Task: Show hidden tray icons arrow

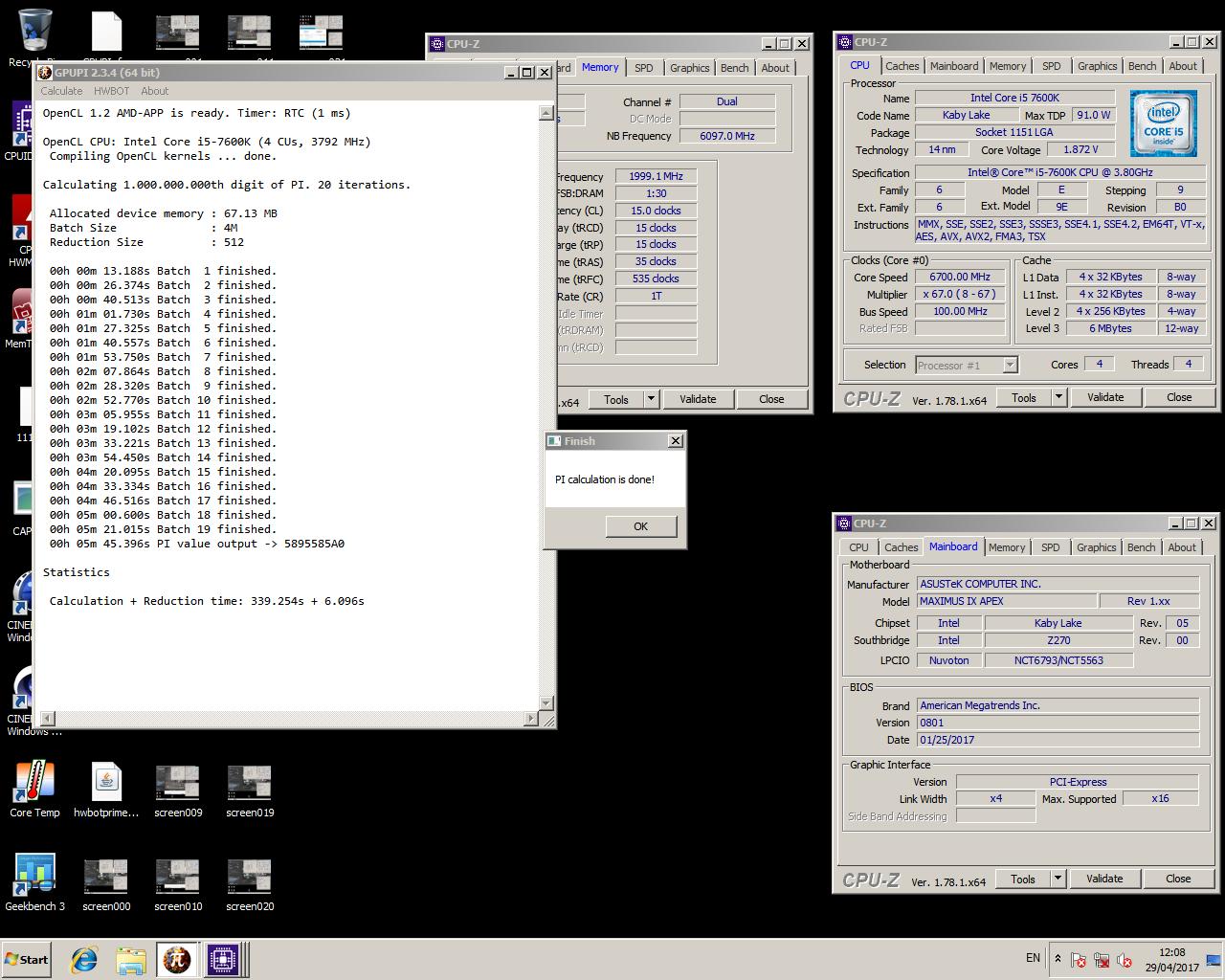Action: point(1058,958)
